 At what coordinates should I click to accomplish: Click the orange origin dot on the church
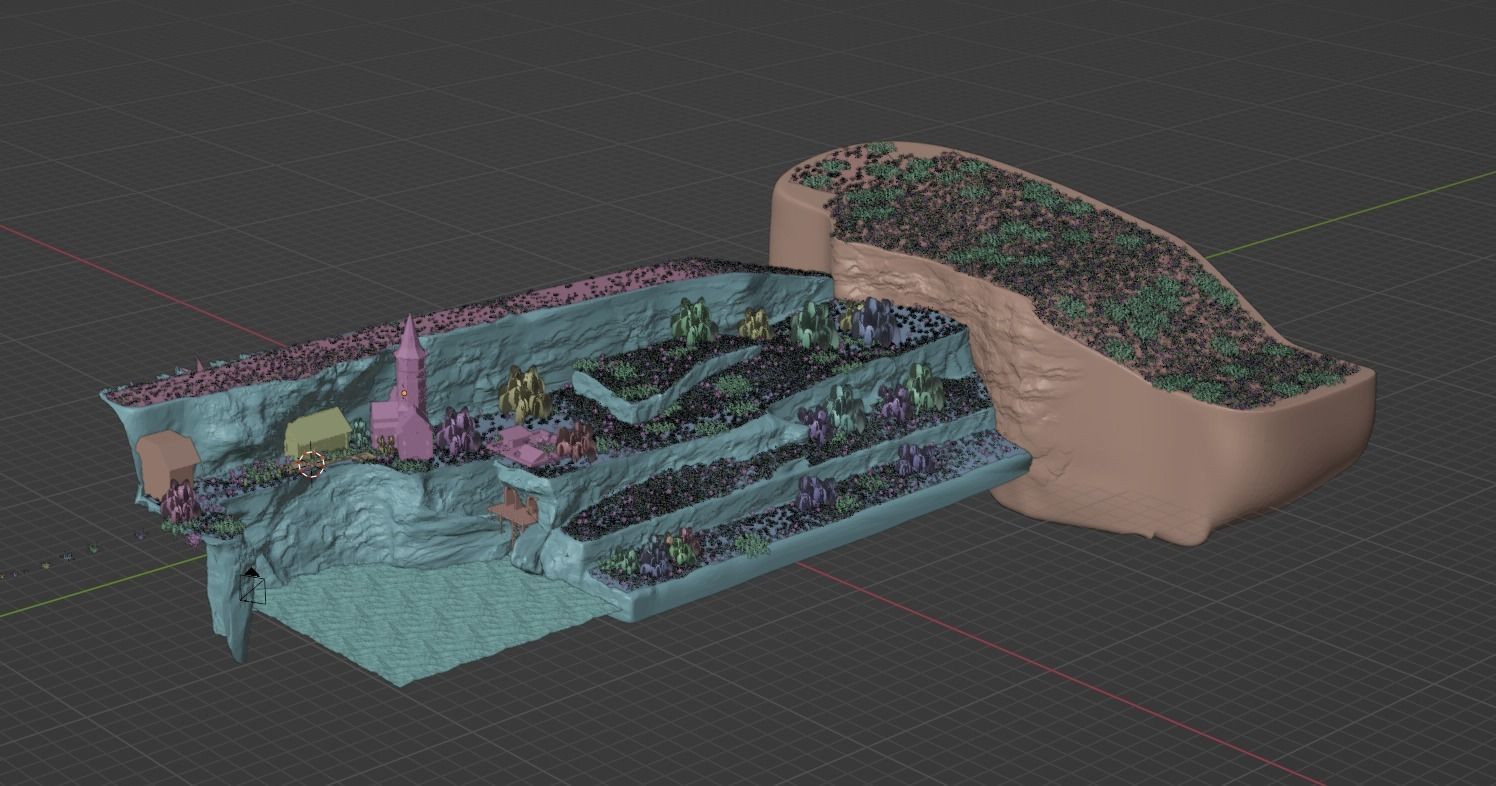point(404,394)
